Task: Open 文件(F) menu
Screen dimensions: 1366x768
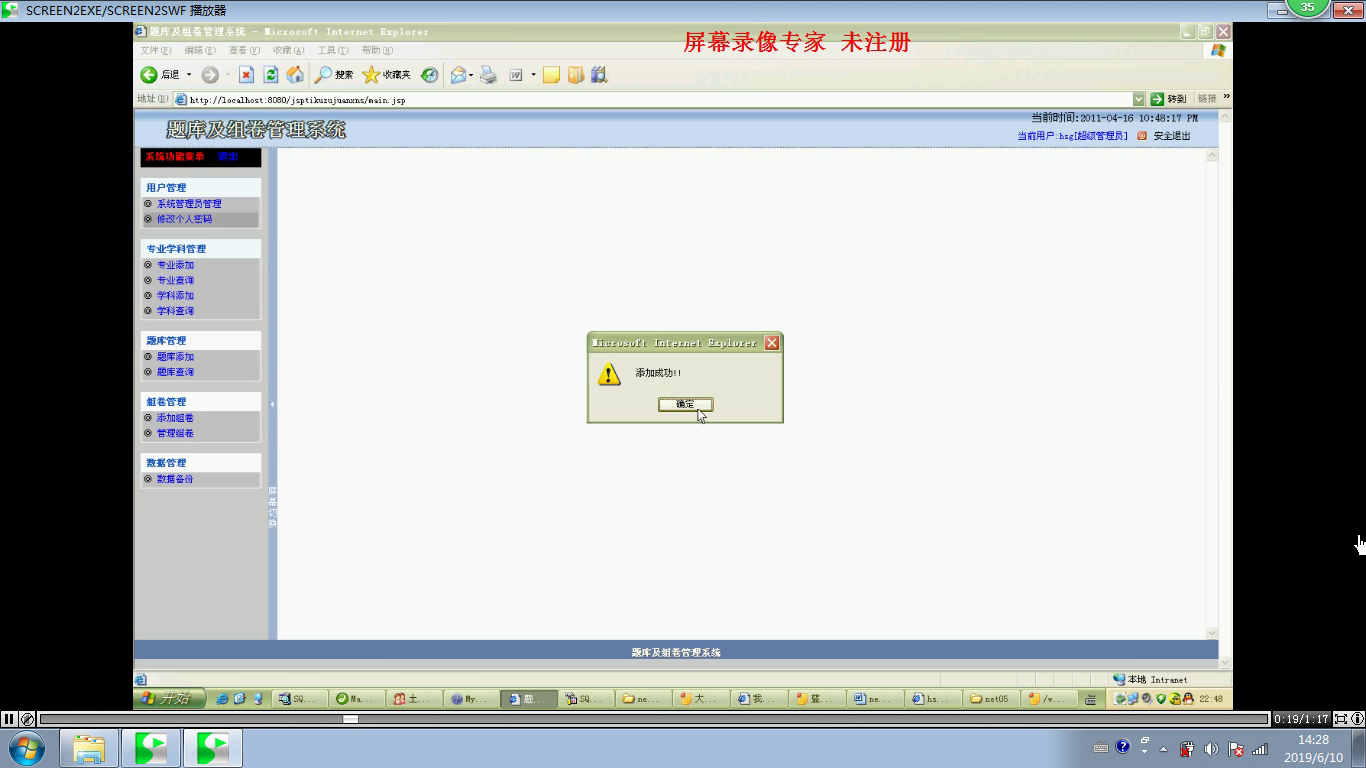Action: click(x=155, y=50)
